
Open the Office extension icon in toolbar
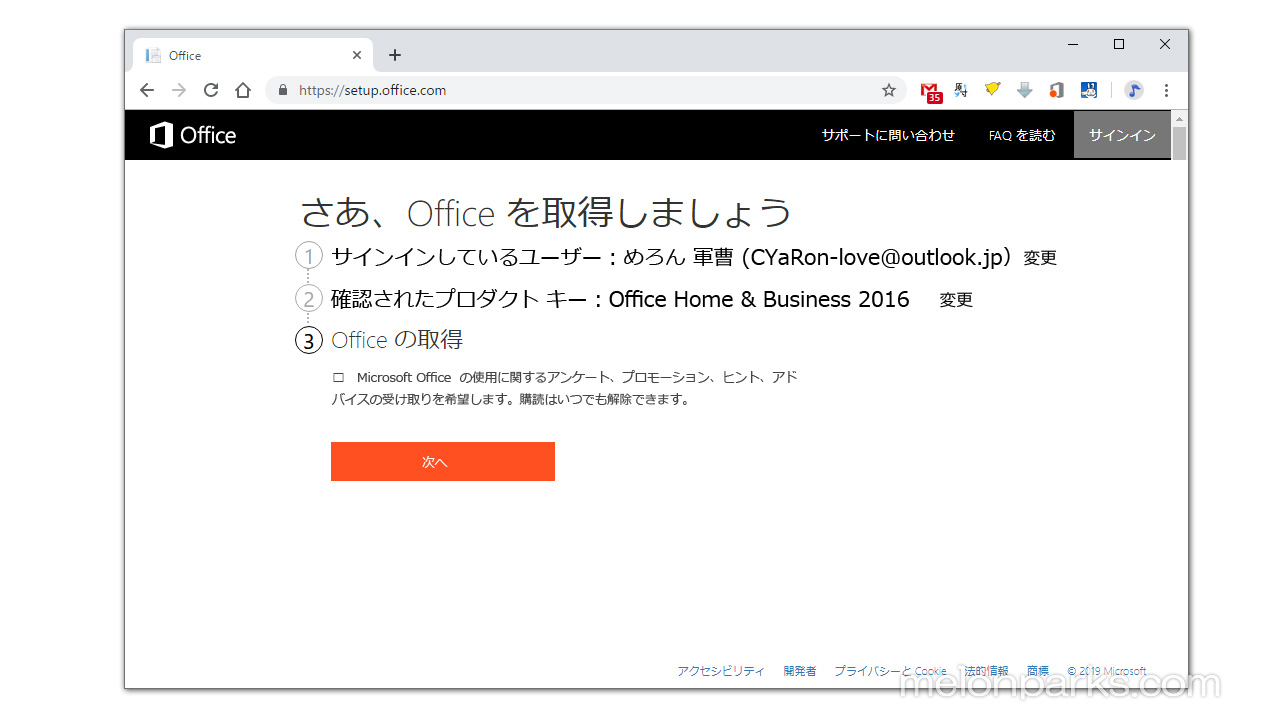click(1056, 90)
